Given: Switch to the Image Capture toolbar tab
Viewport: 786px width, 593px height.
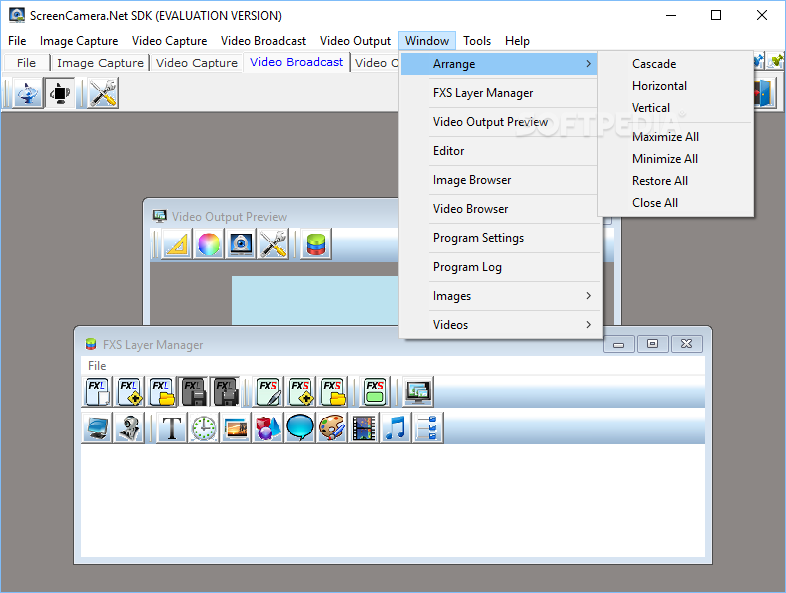Looking at the screenshot, I should [100, 63].
